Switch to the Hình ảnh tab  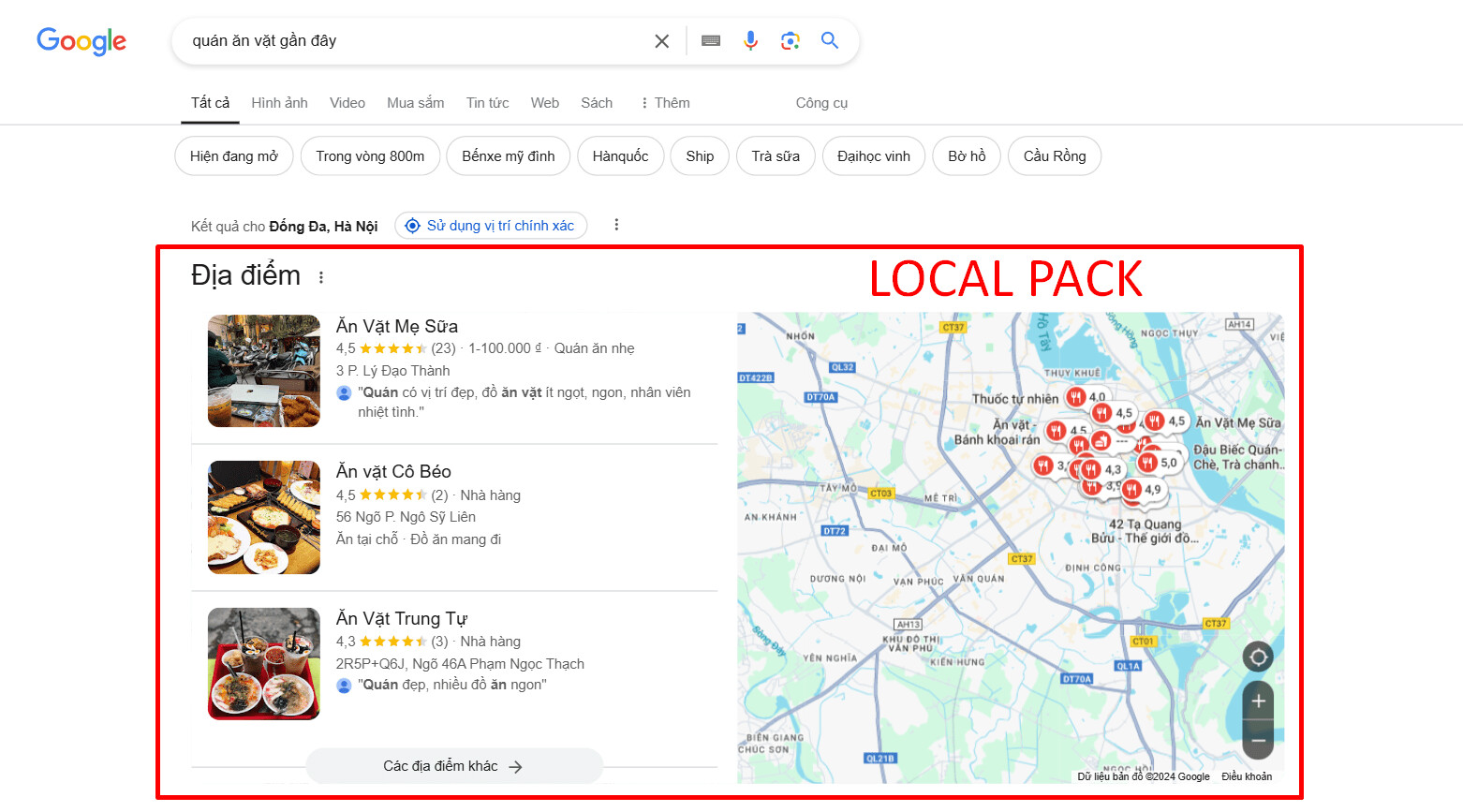pos(279,103)
